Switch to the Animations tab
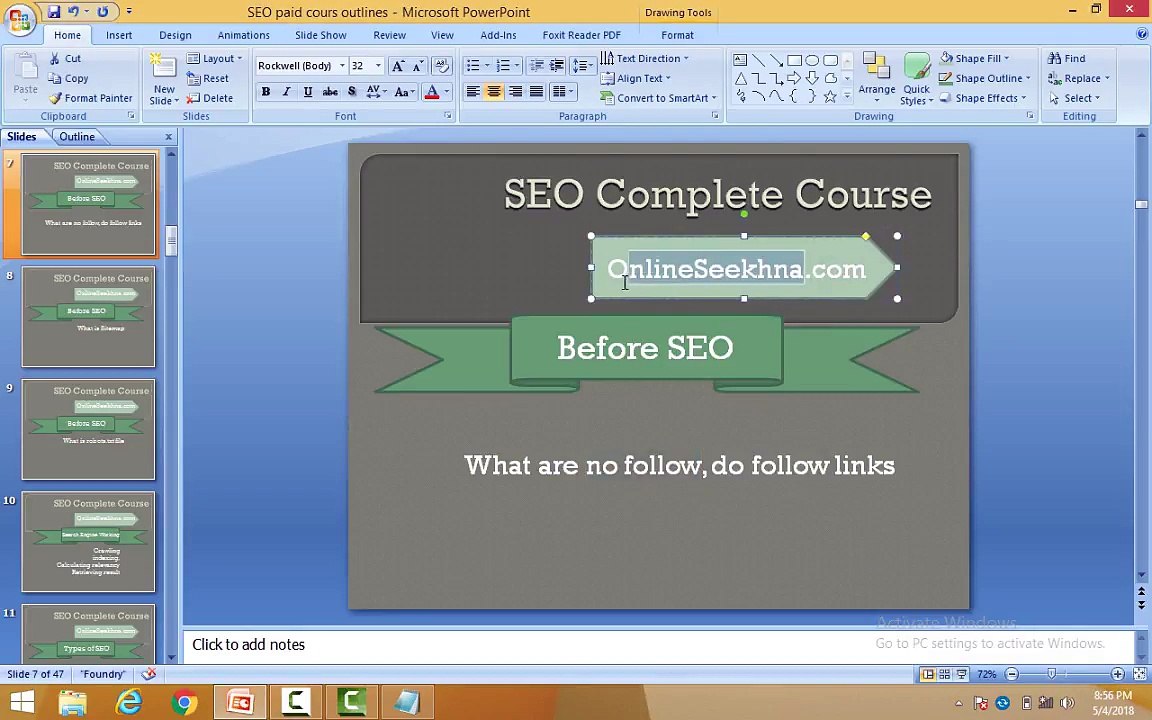Image resolution: width=1152 pixels, height=720 pixels. click(243, 35)
